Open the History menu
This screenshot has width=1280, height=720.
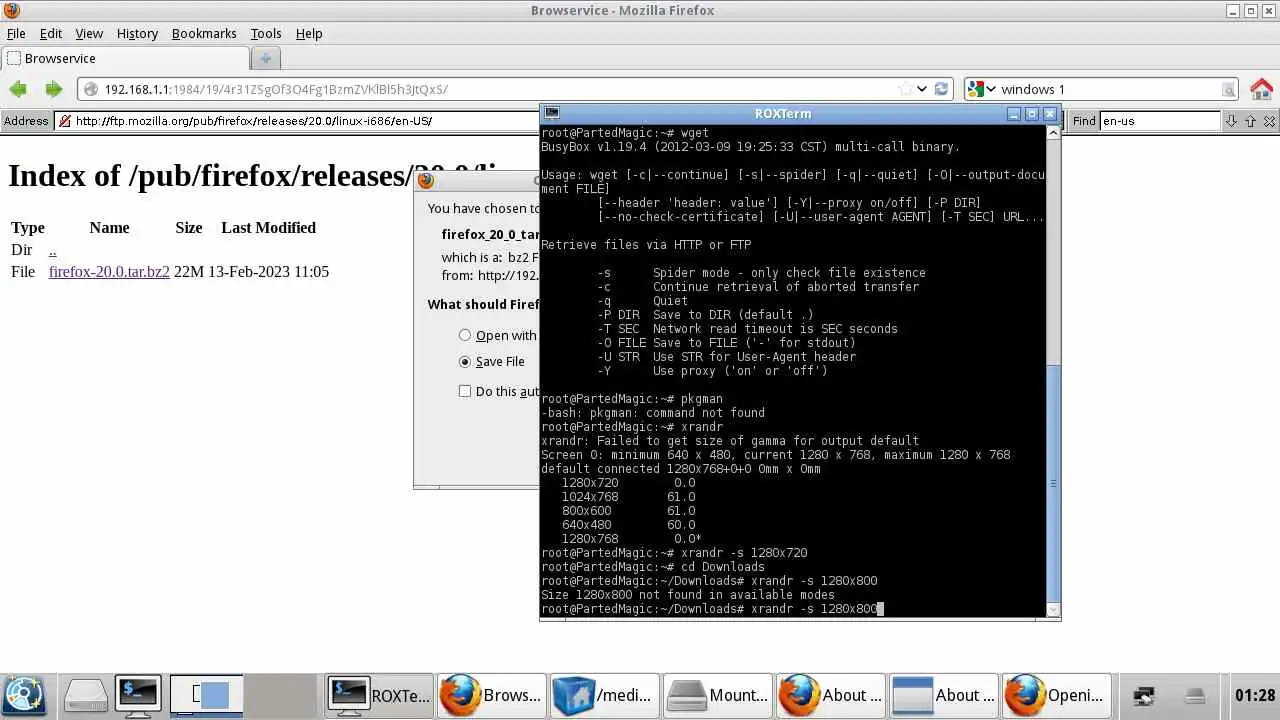pyautogui.click(x=137, y=33)
